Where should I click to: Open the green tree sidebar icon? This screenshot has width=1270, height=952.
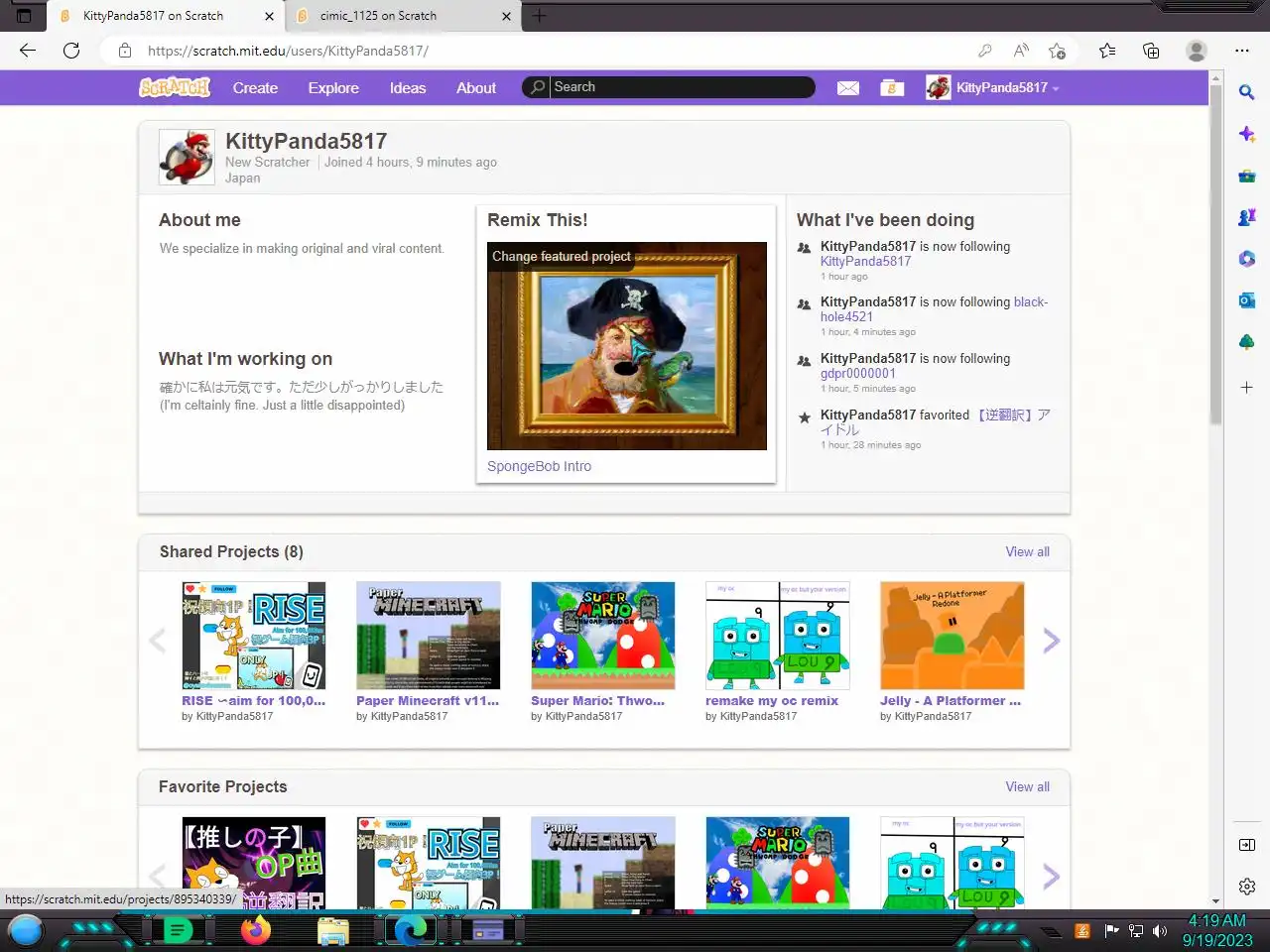point(1247,342)
